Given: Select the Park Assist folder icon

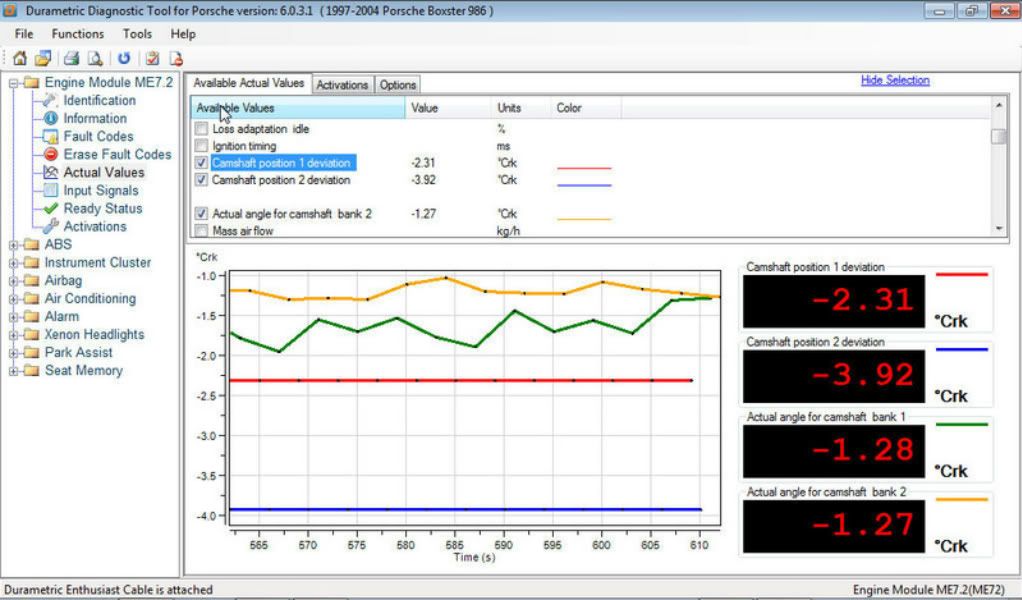Looking at the screenshot, I should pos(31,352).
